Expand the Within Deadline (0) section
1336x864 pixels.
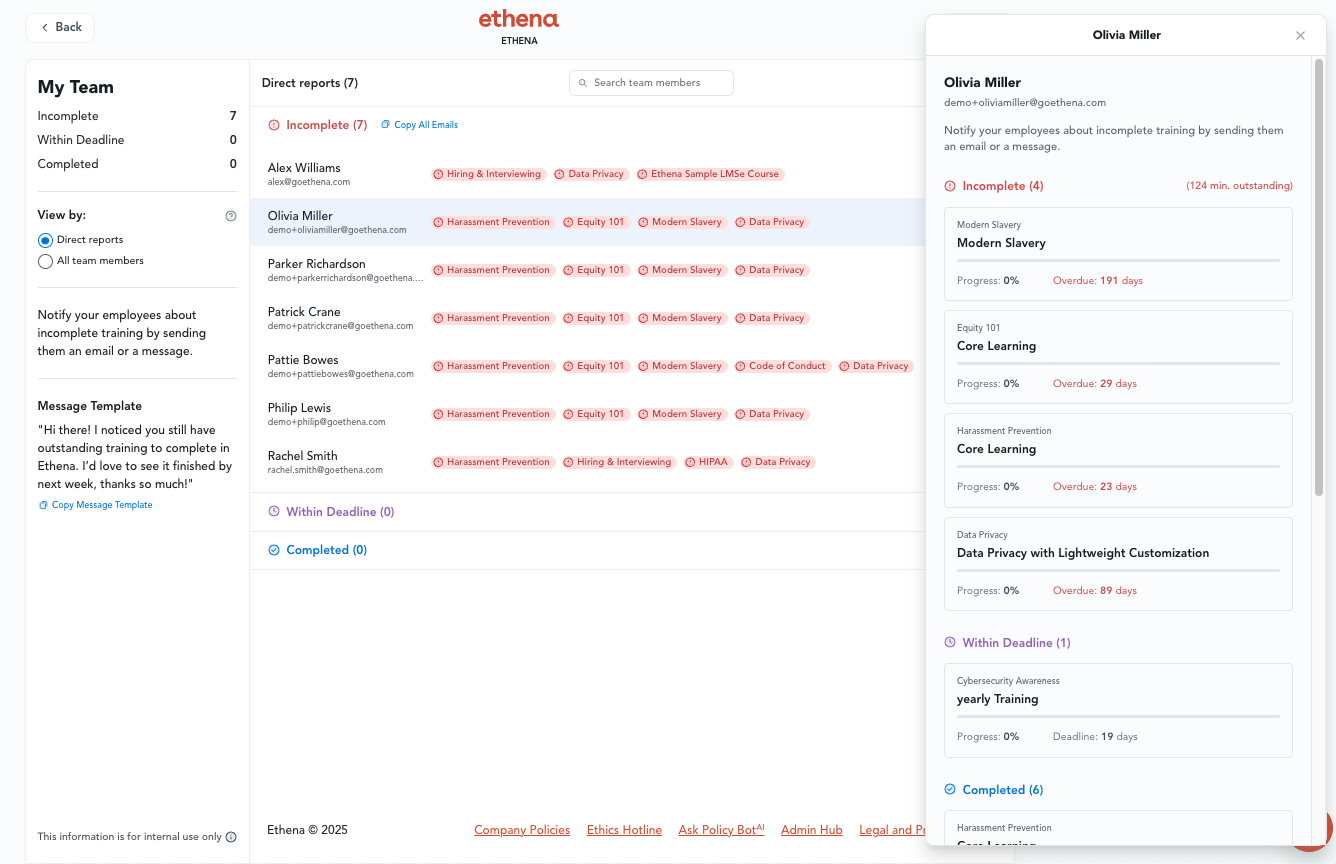tap(339, 512)
